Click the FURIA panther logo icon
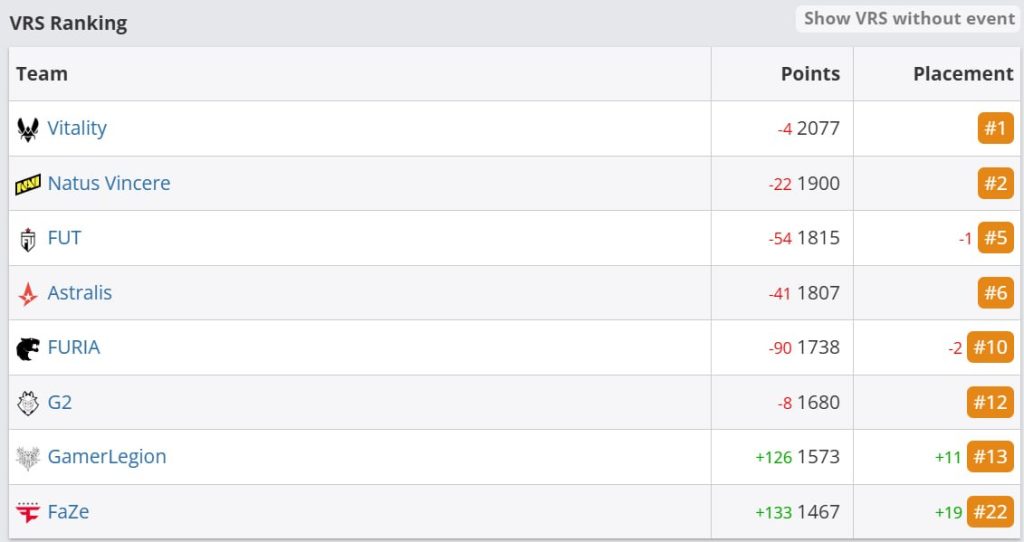The image size is (1024, 542). [27, 349]
